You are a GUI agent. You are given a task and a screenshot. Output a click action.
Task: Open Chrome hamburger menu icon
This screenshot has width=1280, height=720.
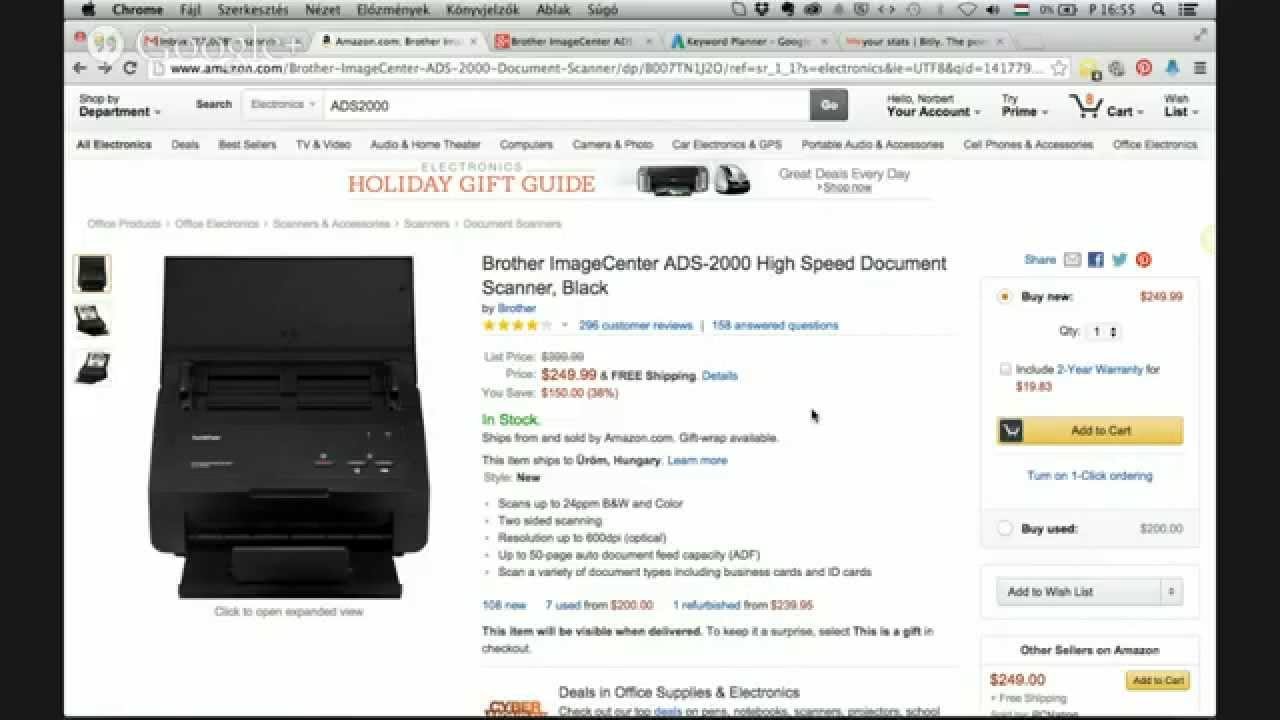1199,68
